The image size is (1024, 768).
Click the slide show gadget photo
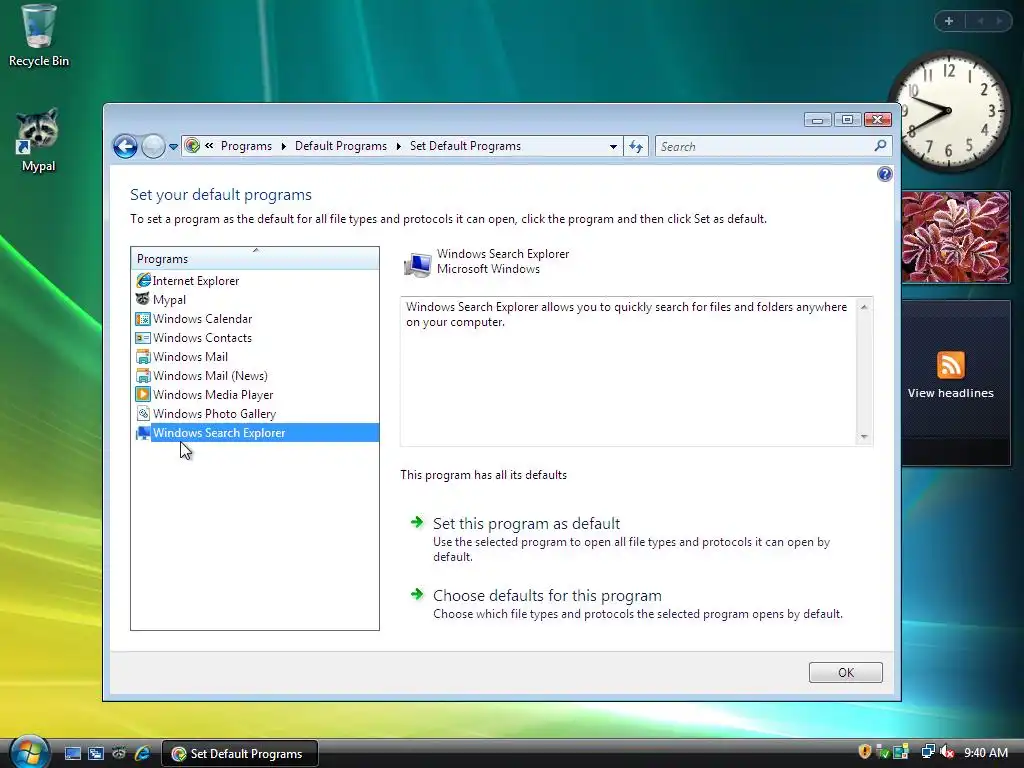[x=955, y=237]
